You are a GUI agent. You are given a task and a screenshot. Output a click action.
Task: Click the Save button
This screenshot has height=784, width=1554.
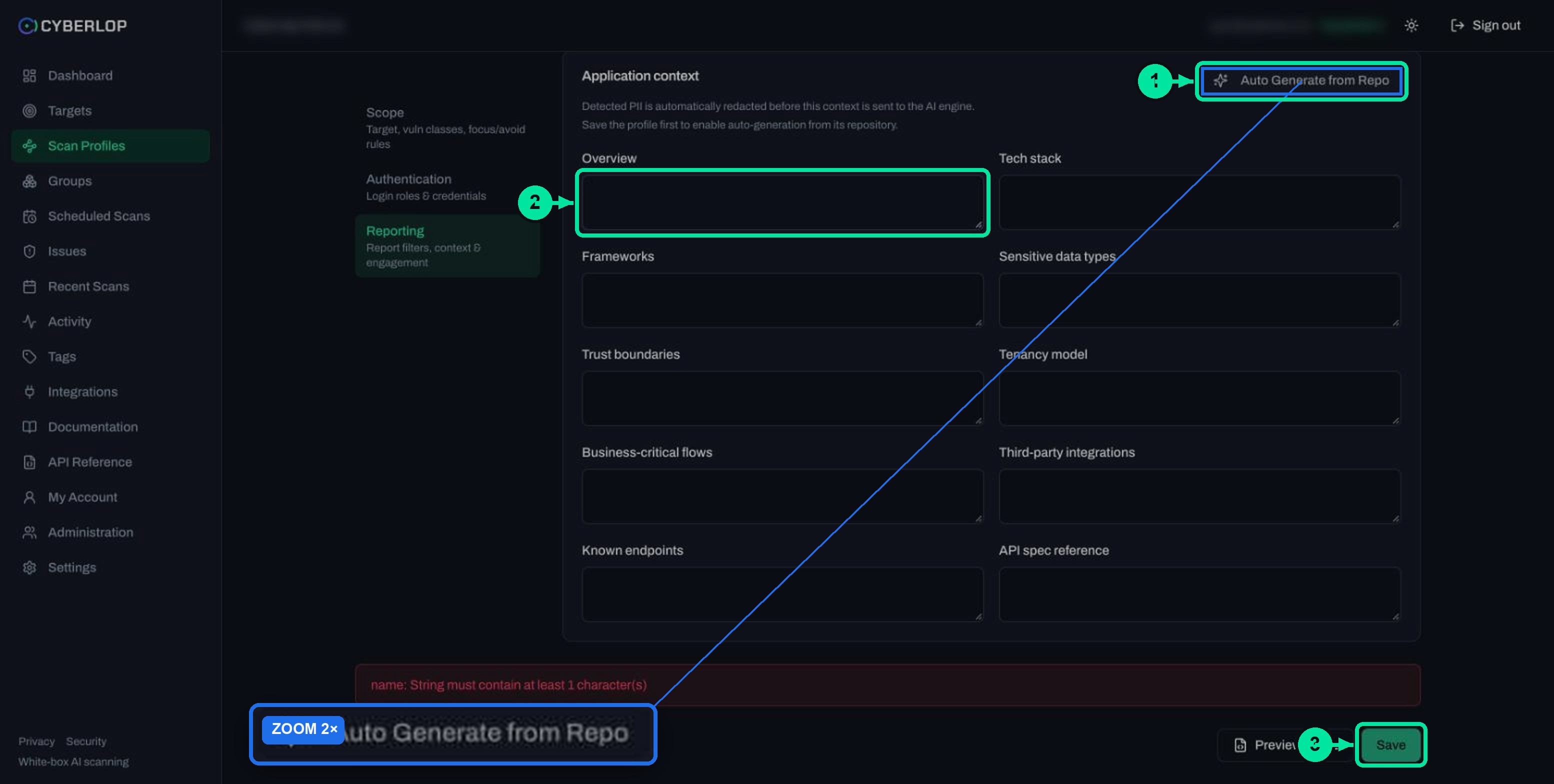tap(1390, 745)
